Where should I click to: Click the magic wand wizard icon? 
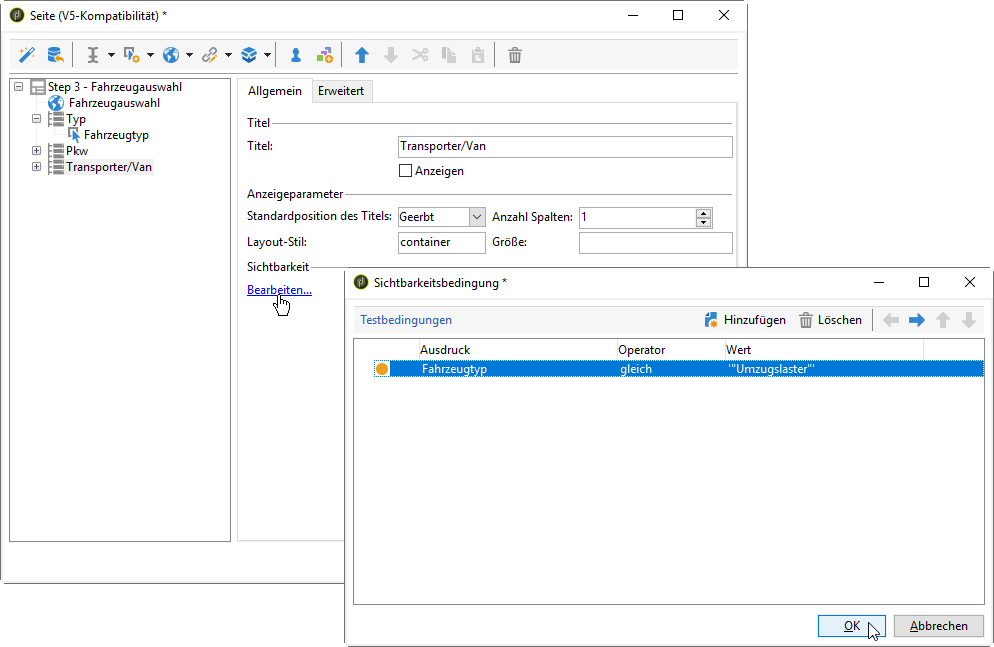point(27,55)
